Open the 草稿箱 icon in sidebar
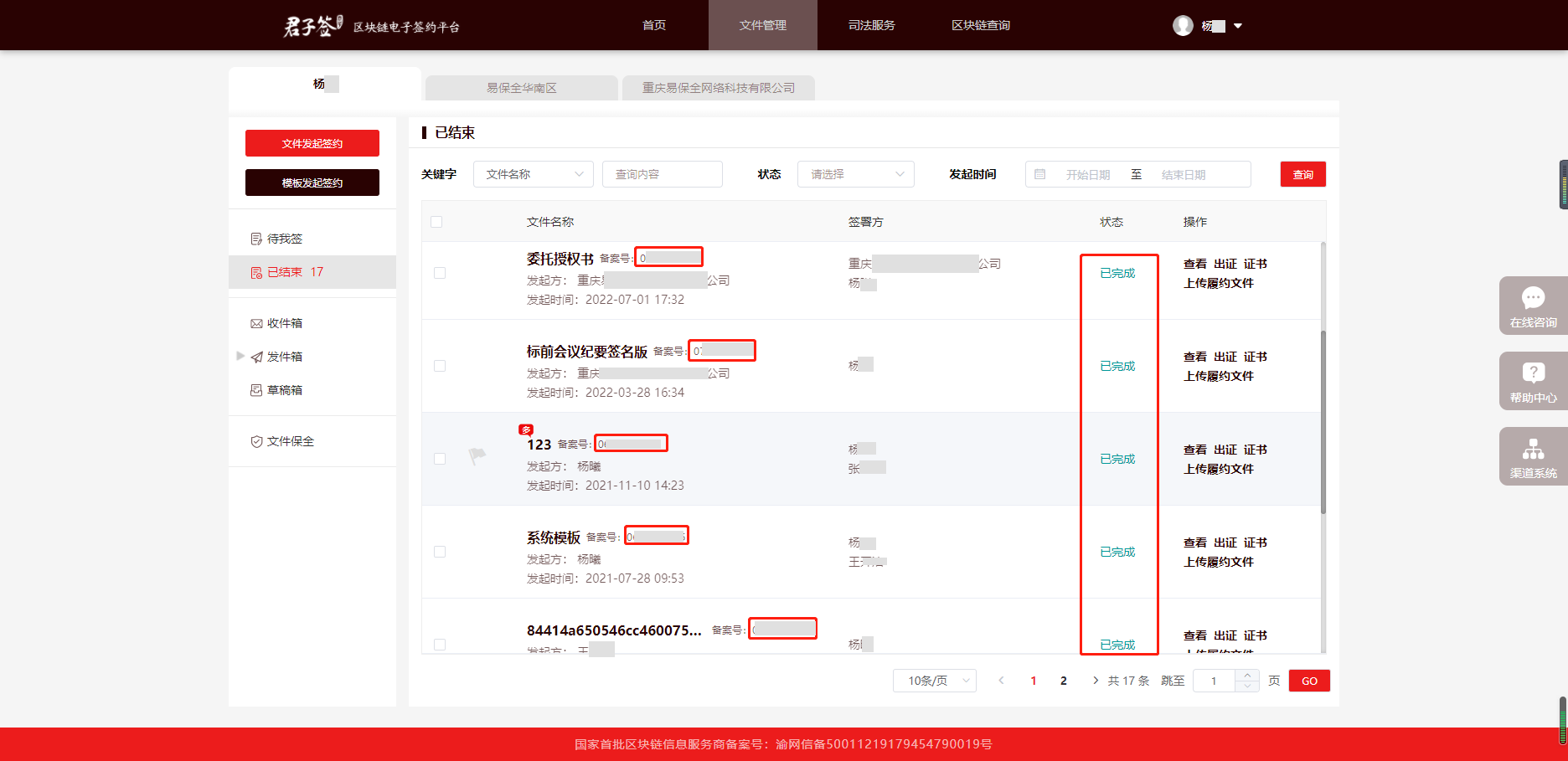Viewport: 1568px width, 761px height. [x=256, y=390]
